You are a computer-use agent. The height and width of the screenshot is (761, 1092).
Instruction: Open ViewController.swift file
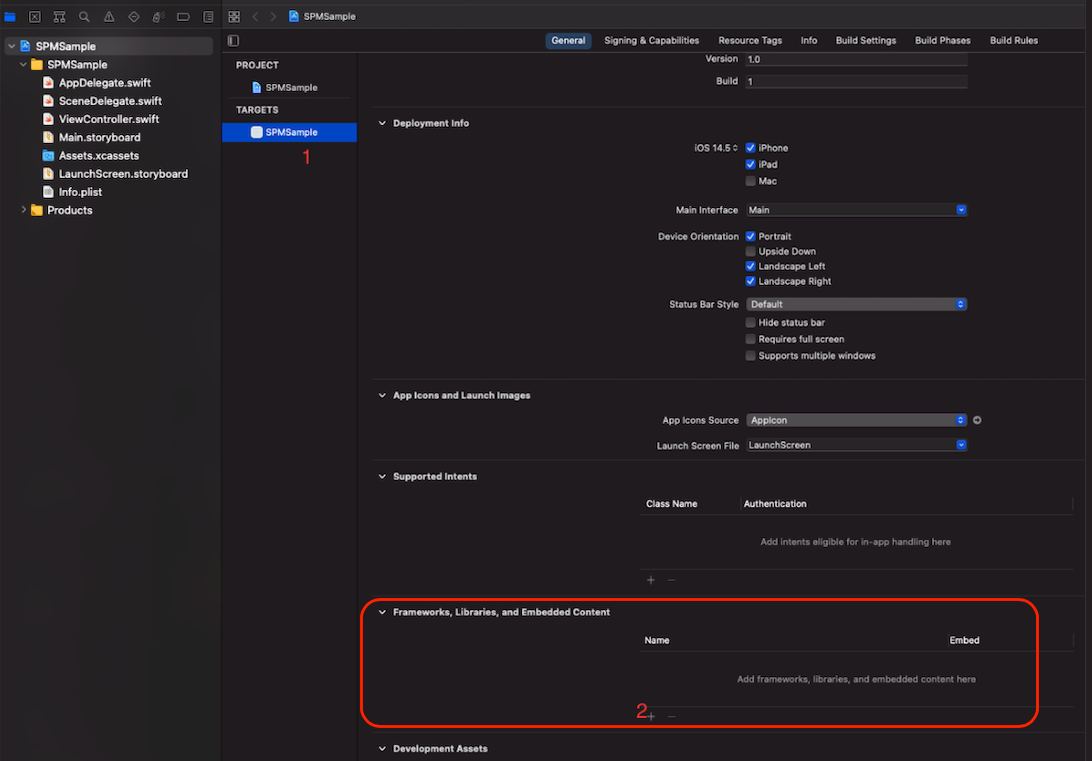[109, 119]
